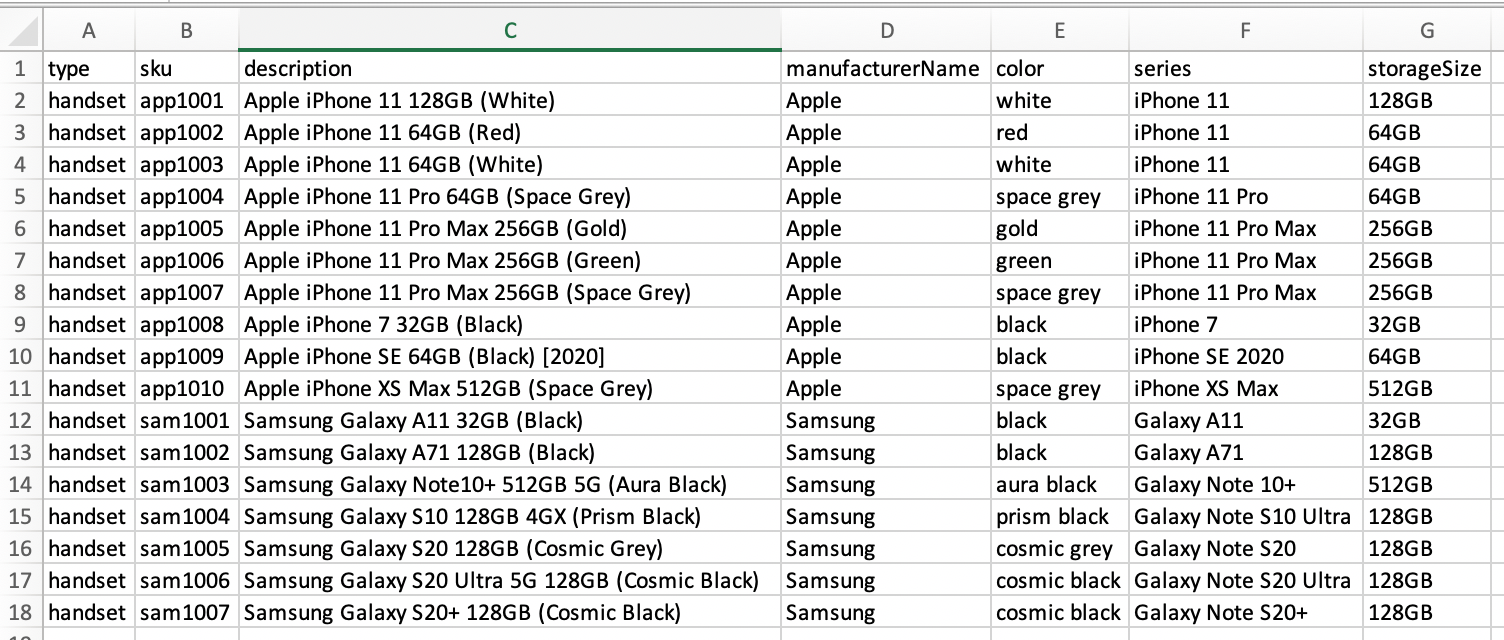Select cell containing app1002

[x=187, y=132]
